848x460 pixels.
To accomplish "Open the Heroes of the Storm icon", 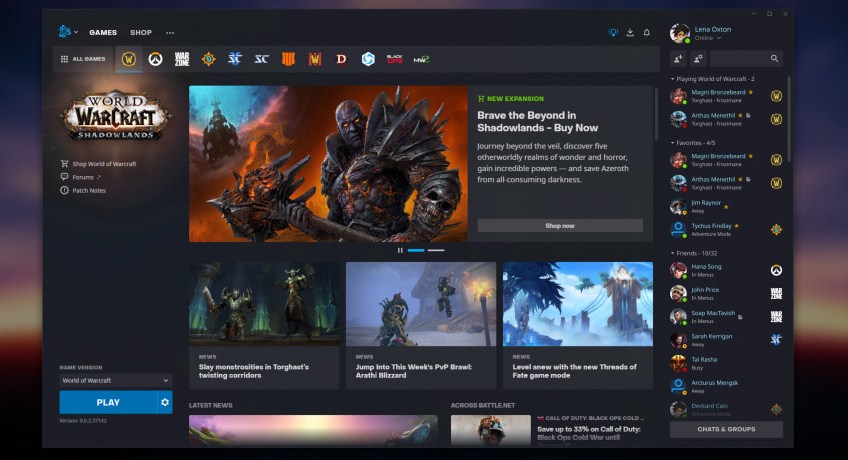I will 368,59.
